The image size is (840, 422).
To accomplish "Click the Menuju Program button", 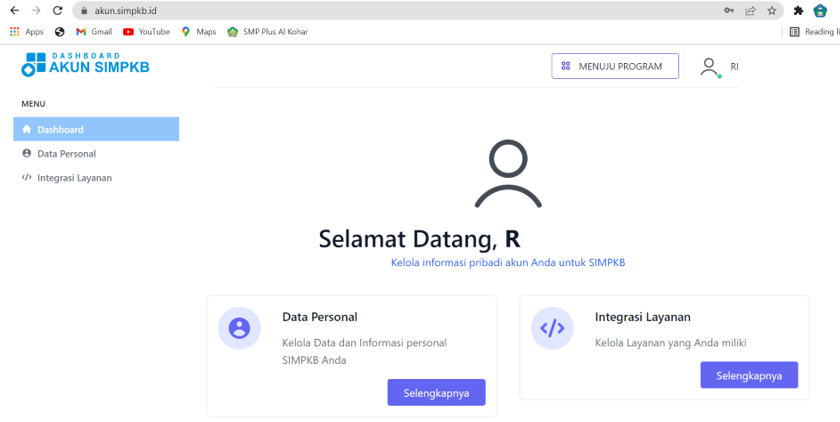I will 614,66.
